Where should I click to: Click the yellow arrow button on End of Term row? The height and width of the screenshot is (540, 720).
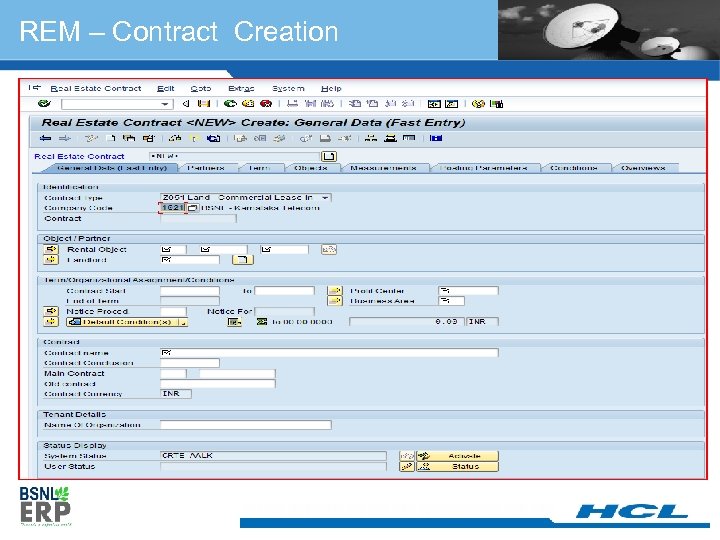click(335, 301)
